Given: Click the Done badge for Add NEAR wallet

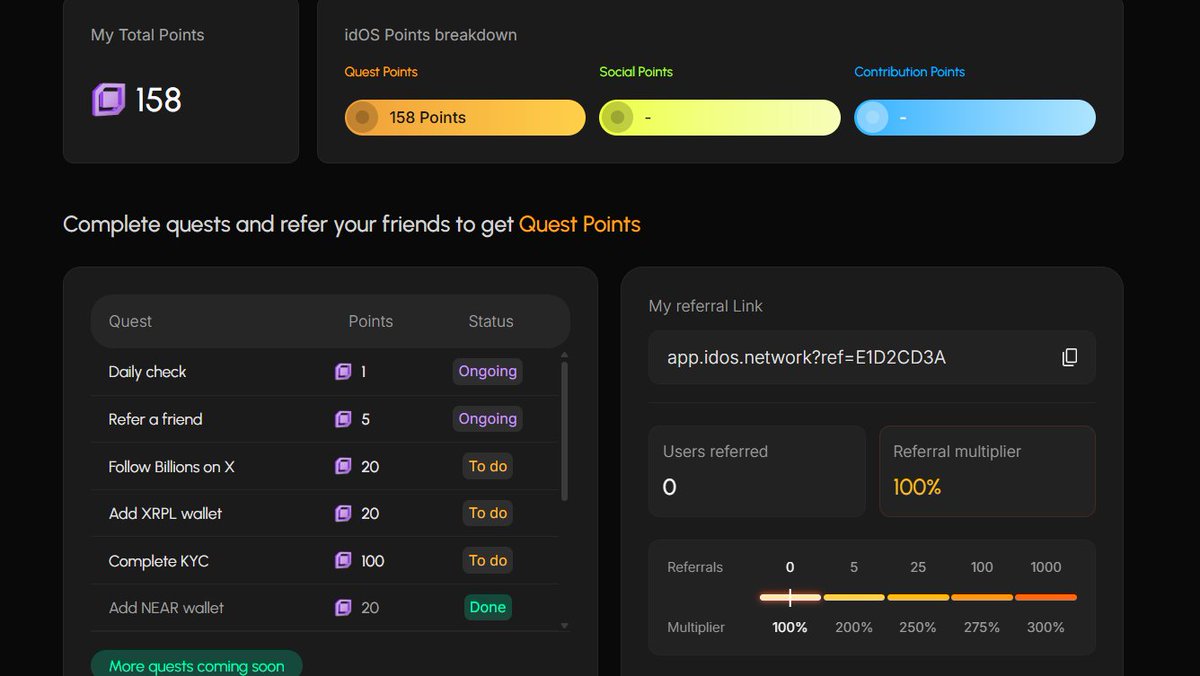Looking at the screenshot, I should click(488, 607).
